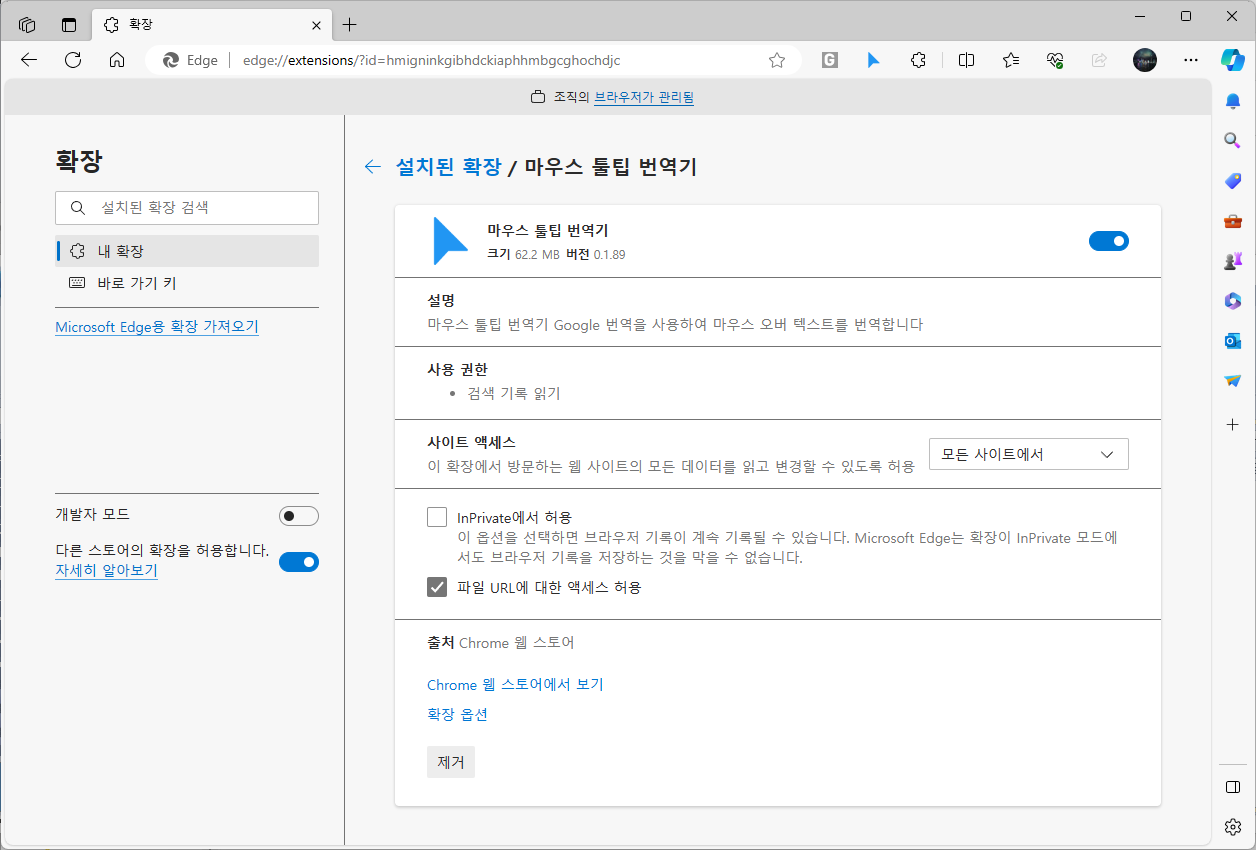Click the user profile avatar
This screenshot has width=1256, height=850.
click(1145, 60)
